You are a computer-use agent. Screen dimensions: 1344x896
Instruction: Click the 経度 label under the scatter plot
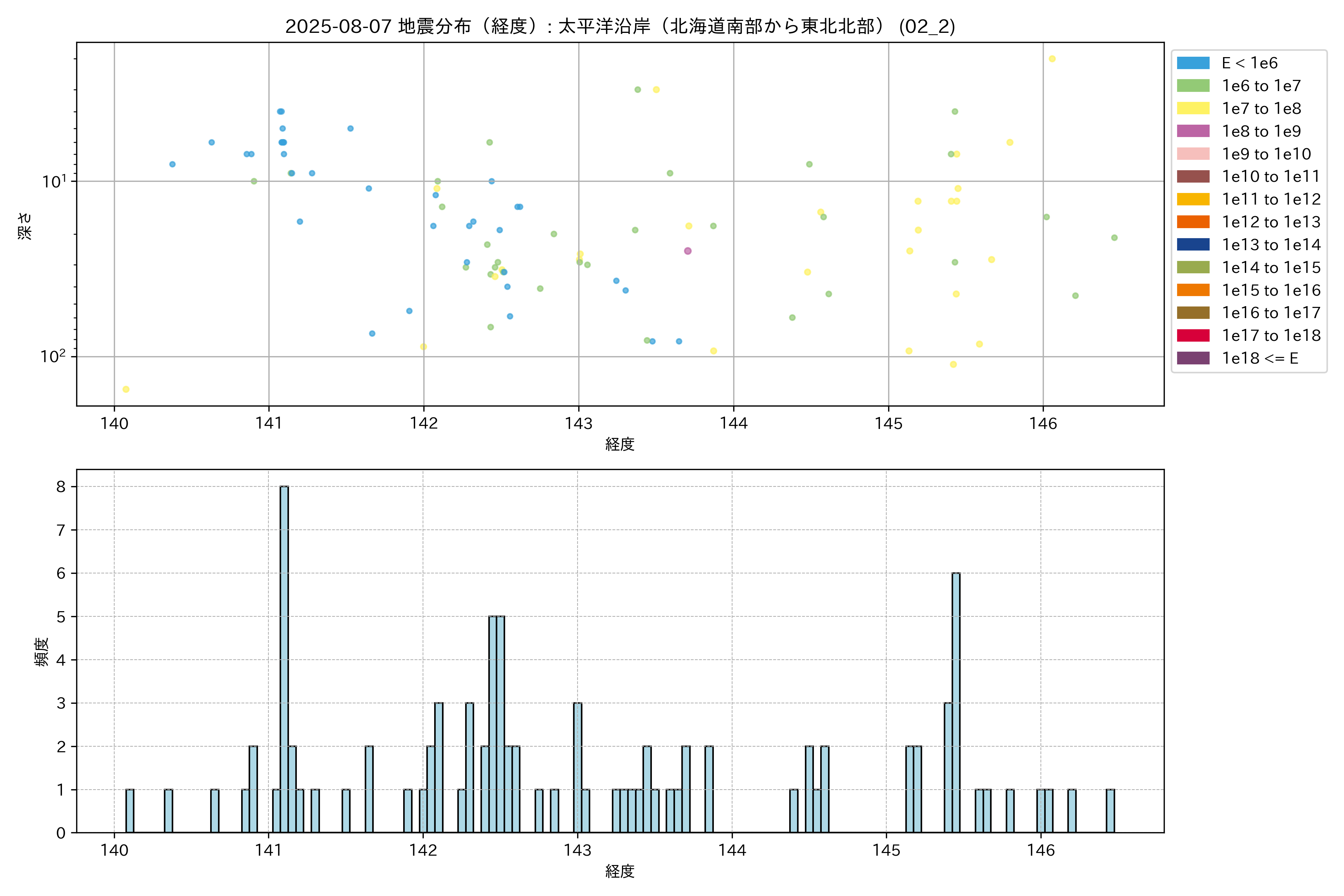[x=620, y=444]
